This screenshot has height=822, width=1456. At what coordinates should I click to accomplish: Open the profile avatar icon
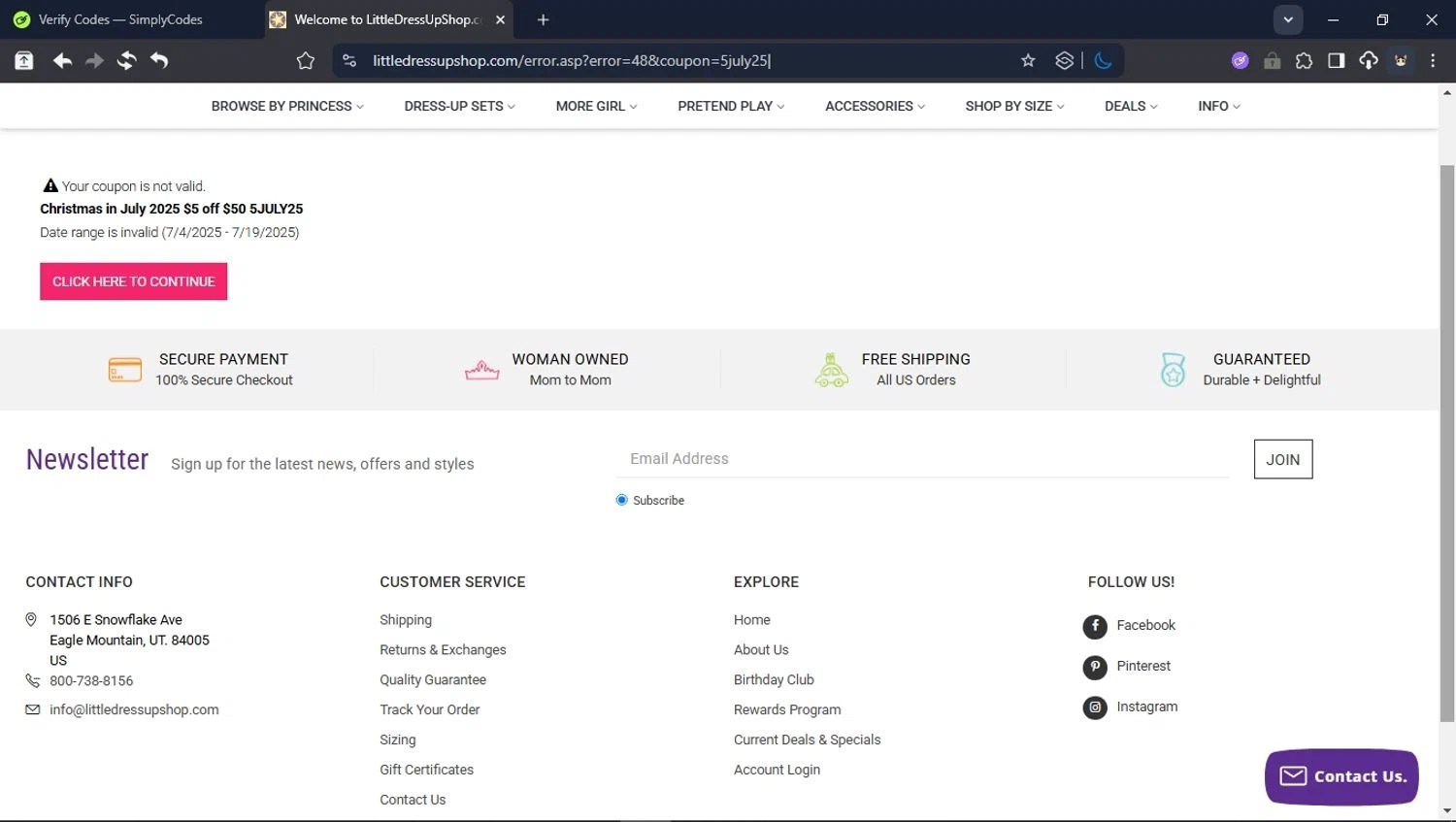pos(1401,60)
